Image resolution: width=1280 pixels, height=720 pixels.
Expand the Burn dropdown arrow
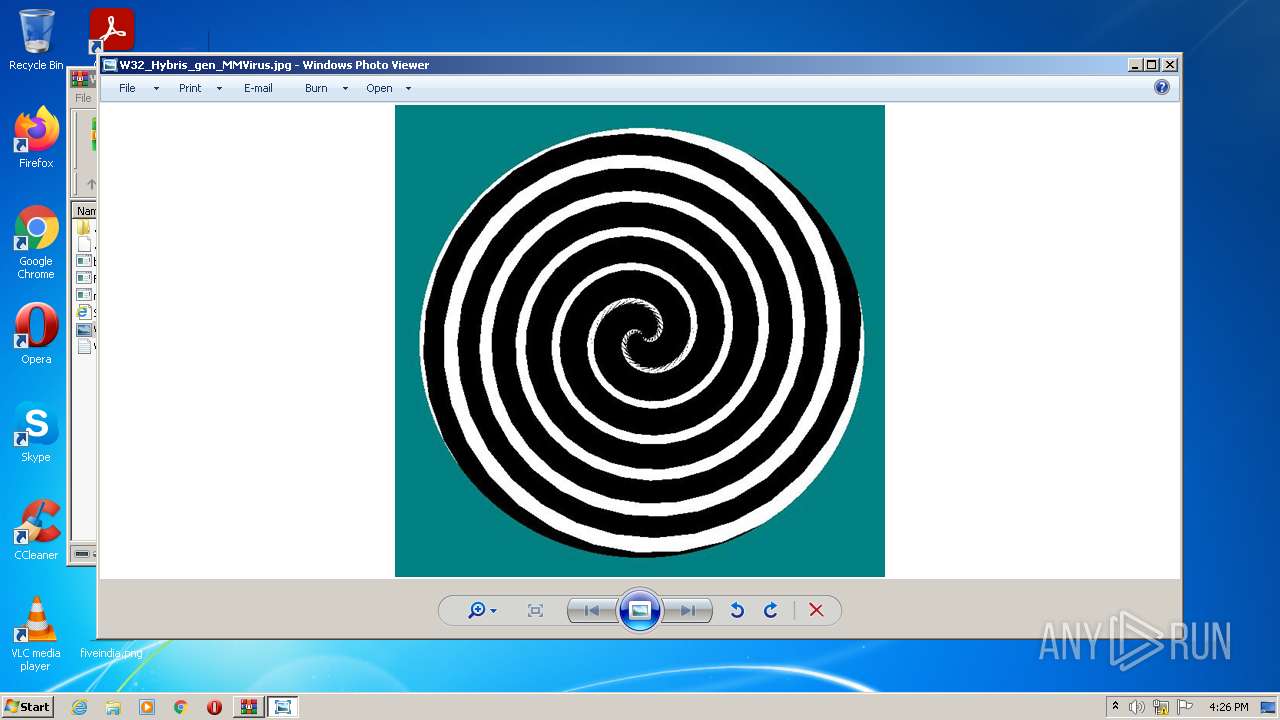(x=345, y=89)
